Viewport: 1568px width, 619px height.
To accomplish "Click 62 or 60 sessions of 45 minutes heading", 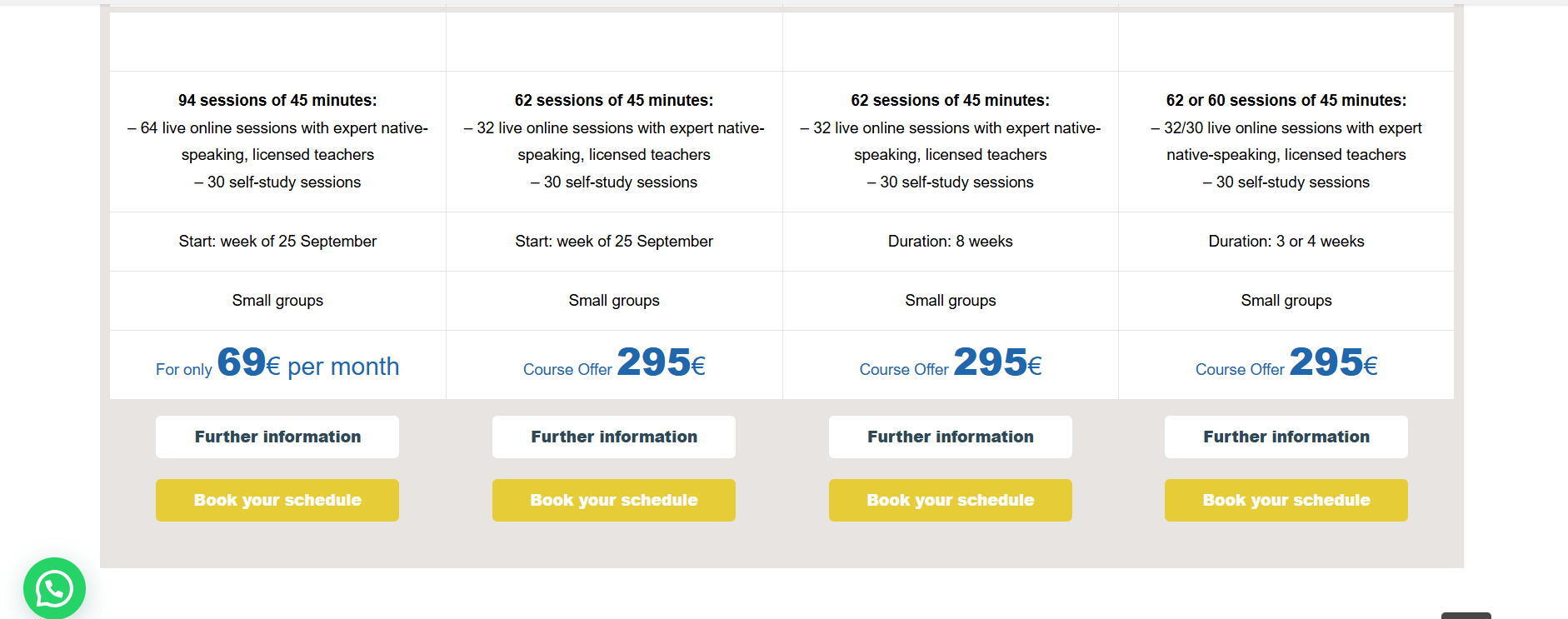I will click(1286, 100).
